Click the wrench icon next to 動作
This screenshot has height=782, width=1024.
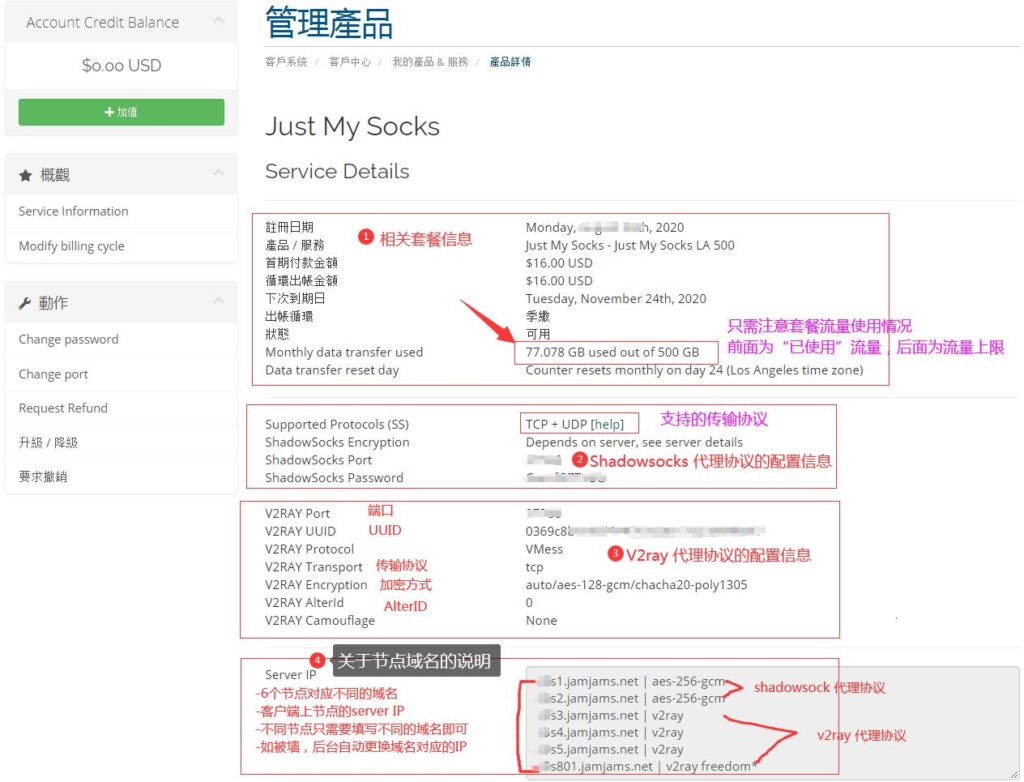(x=25, y=303)
